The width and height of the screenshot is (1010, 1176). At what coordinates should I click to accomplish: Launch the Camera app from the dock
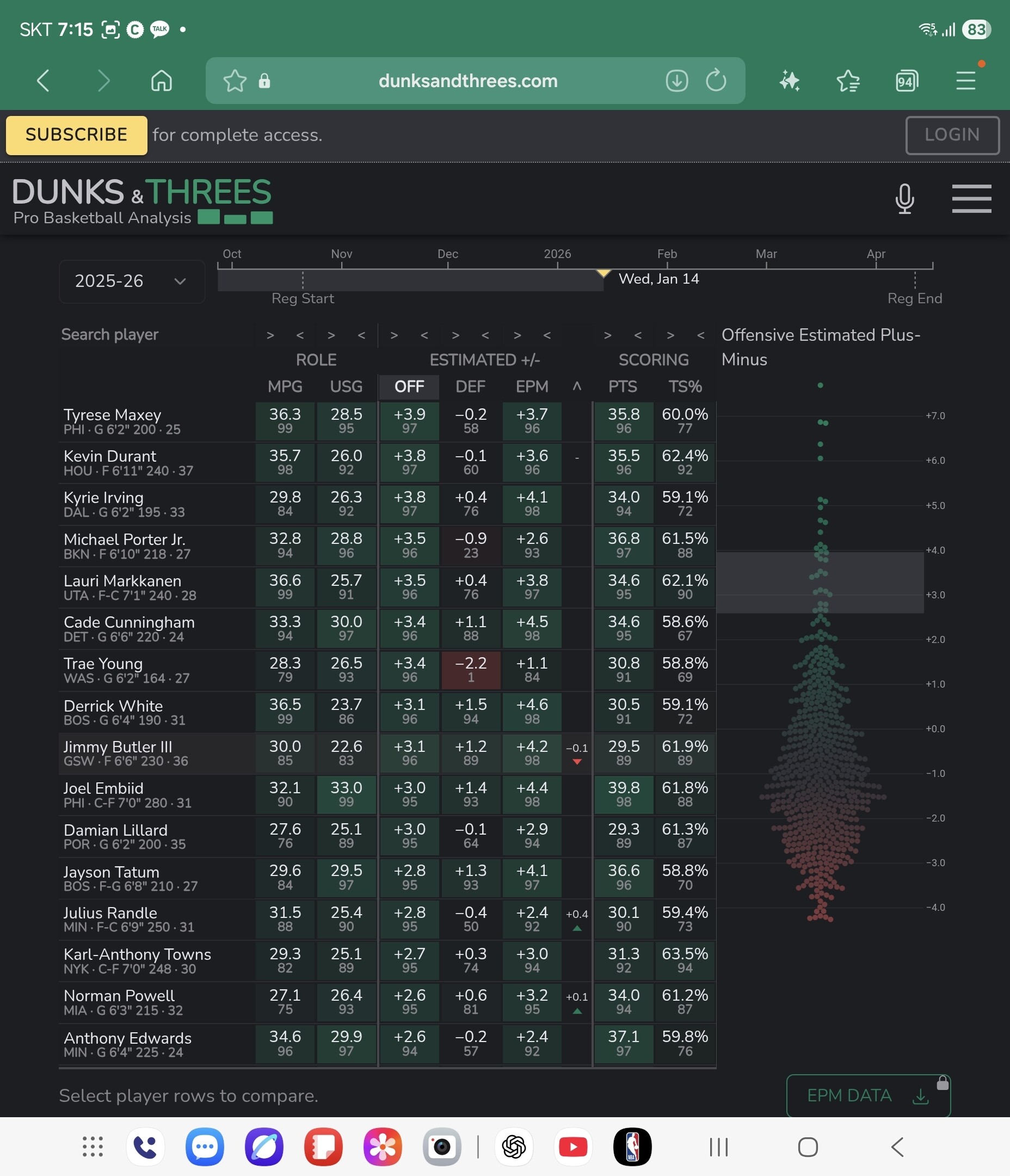[x=442, y=1147]
